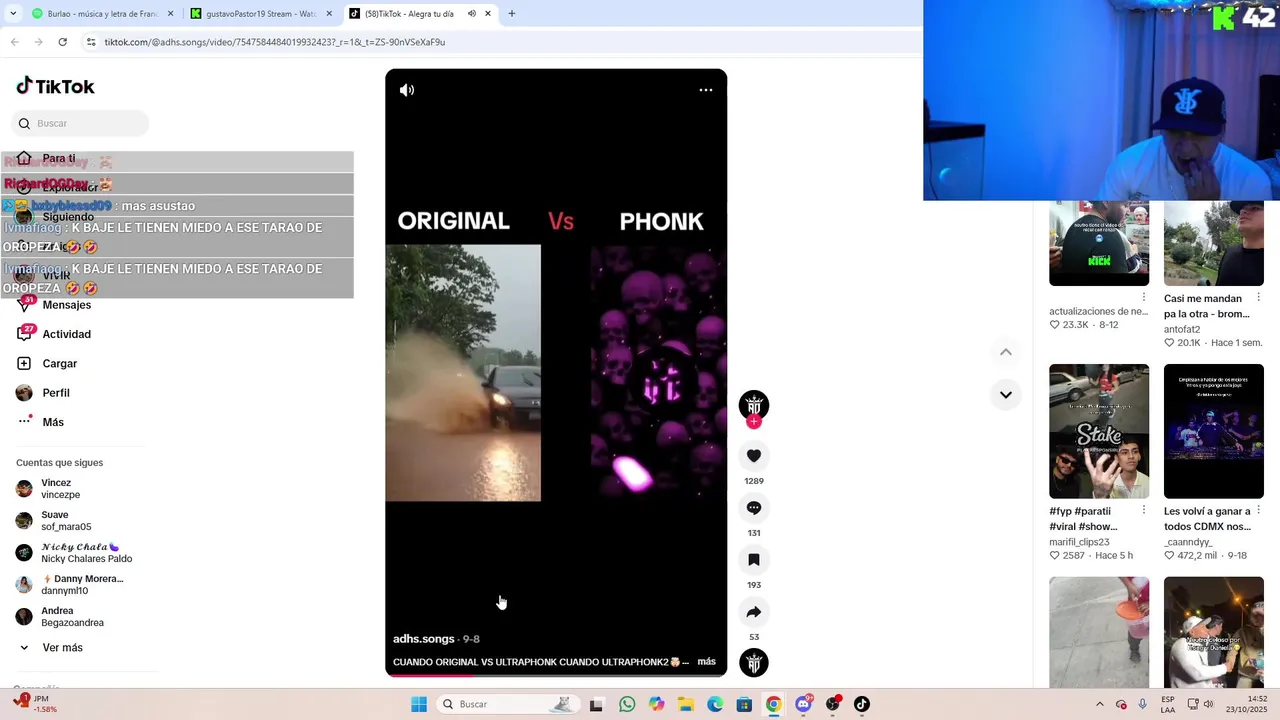This screenshot has height=720, width=1280.
Task: Open marifil_clips23 profile link
Action: point(1079,542)
